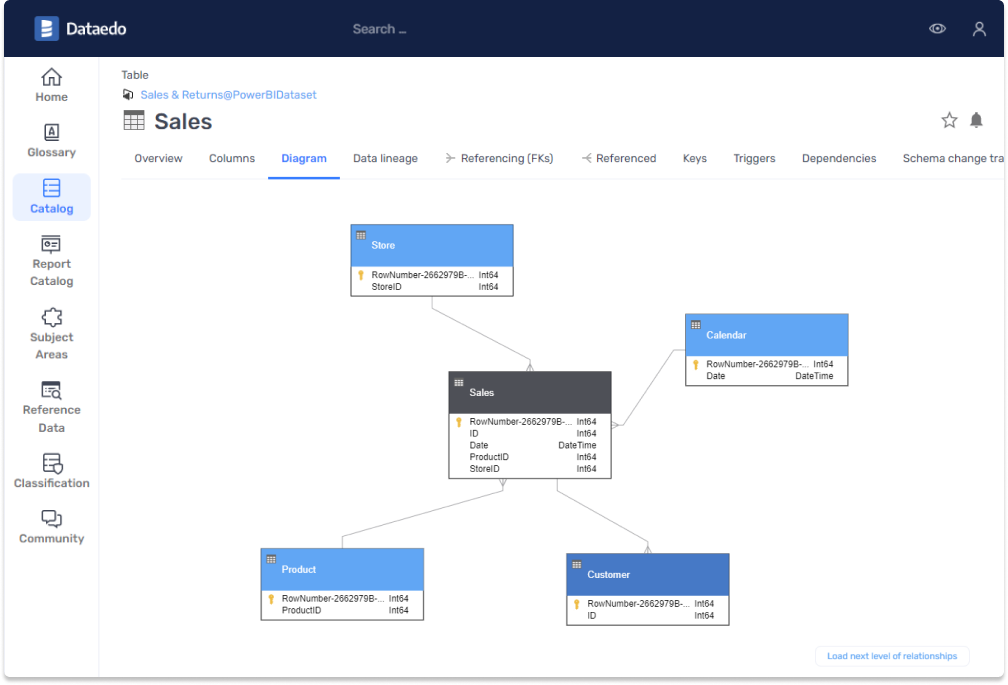Open Reference Data section

[51, 391]
